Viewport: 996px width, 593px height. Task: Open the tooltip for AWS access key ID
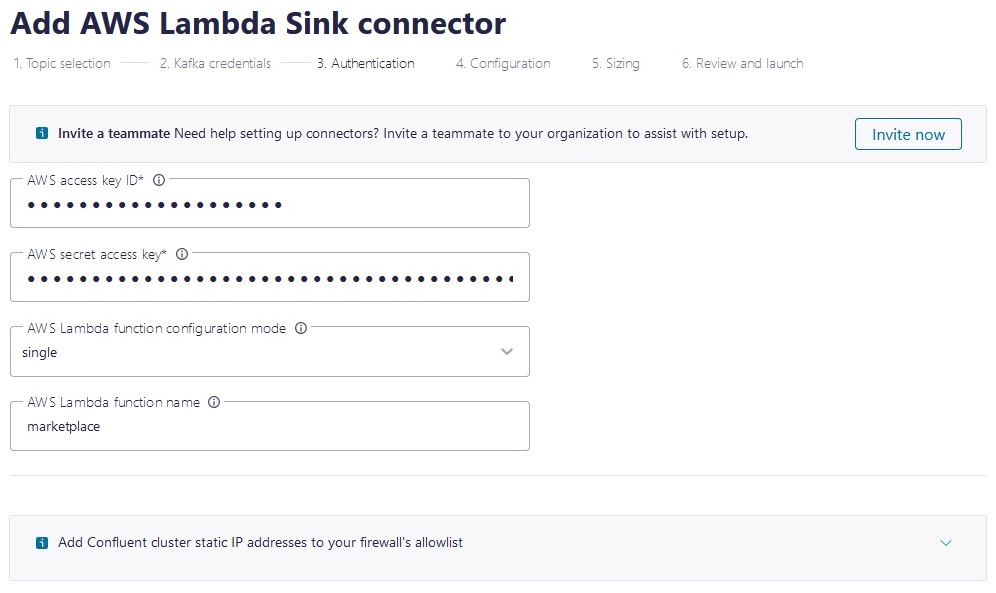click(x=159, y=181)
